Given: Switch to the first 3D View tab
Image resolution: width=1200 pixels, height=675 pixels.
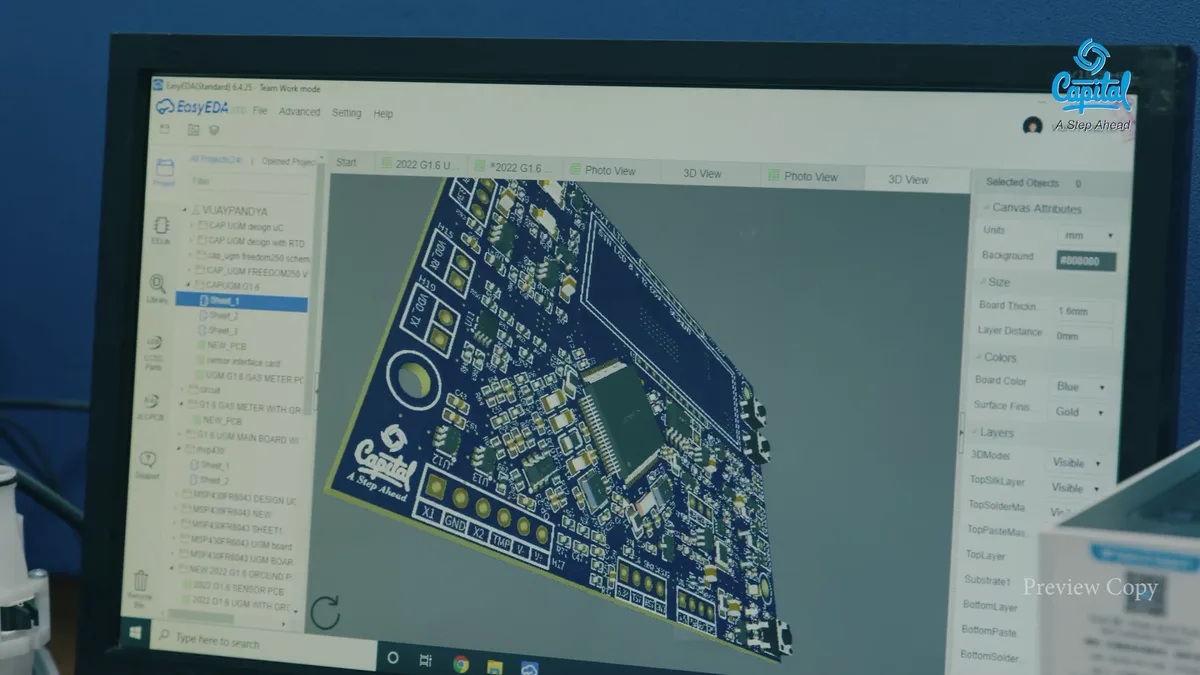Looking at the screenshot, I should point(703,174).
